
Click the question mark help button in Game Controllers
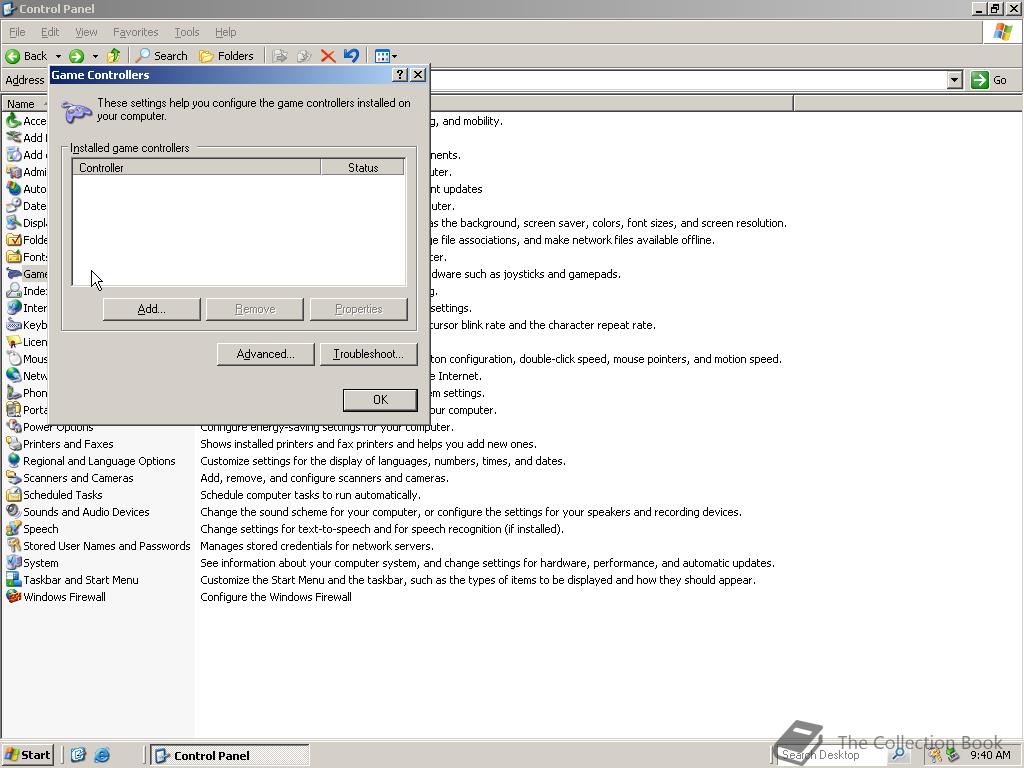point(400,74)
